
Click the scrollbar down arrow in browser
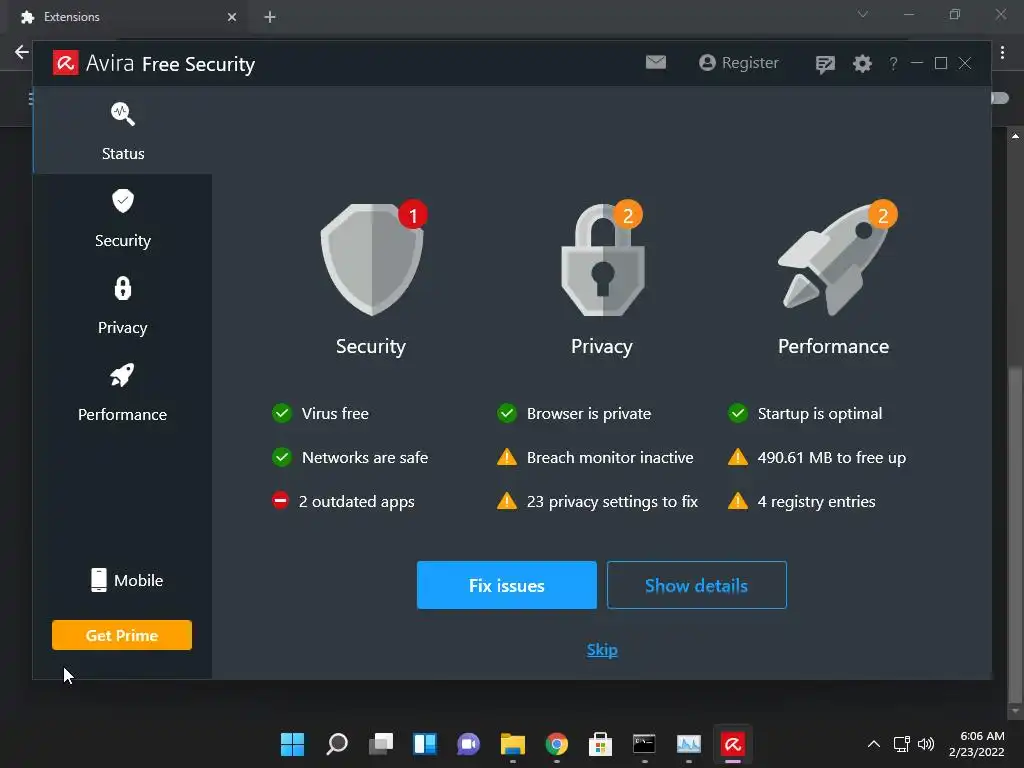point(1015,711)
